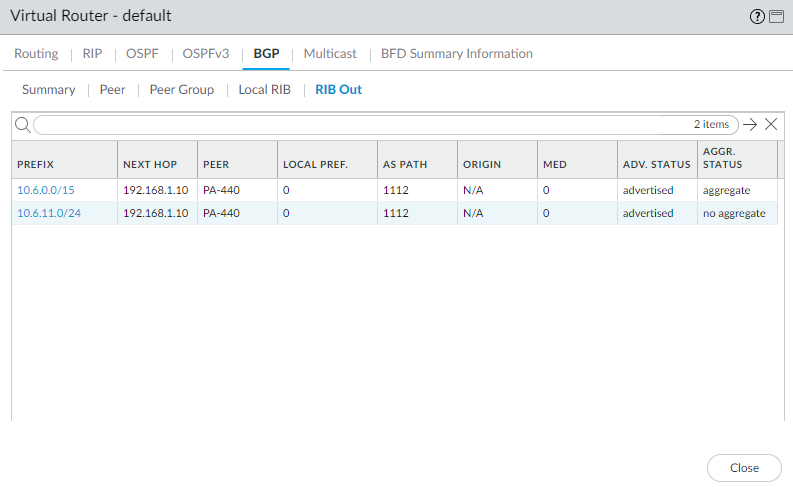Open the Peer Group sub-tab

(x=181, y=90)
